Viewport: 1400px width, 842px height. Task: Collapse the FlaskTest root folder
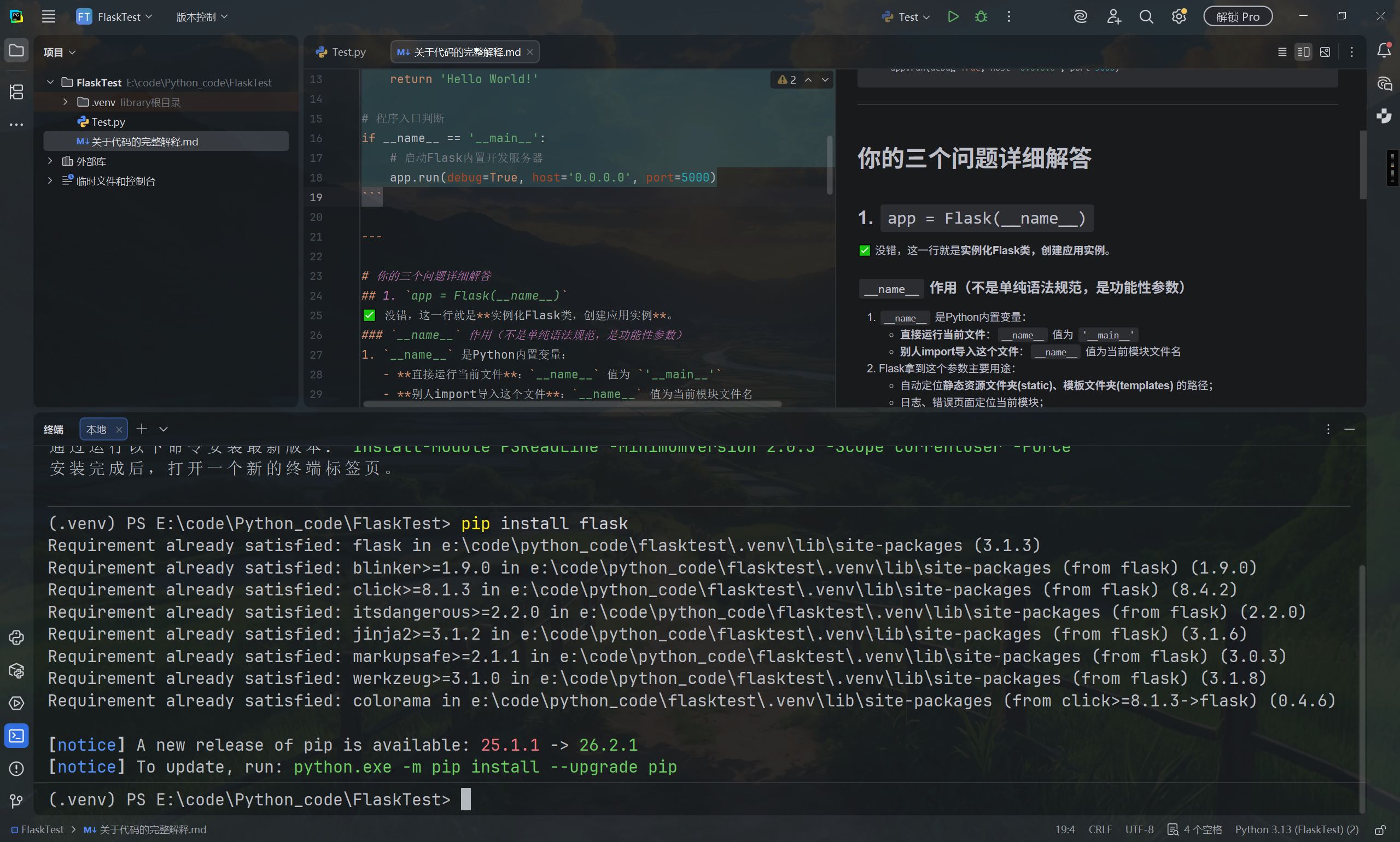(x=50, y=82)
